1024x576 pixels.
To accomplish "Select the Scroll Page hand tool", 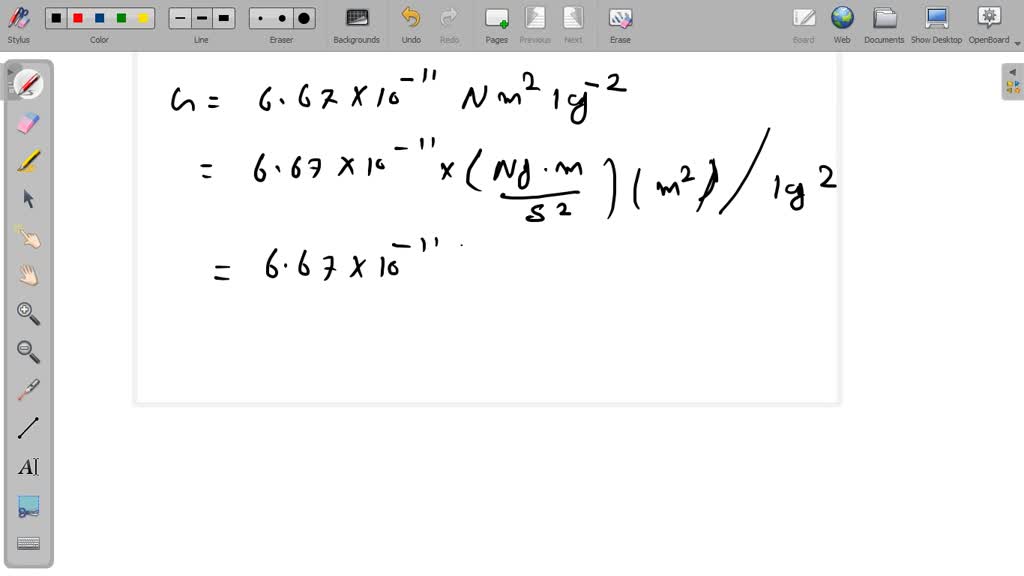I will pyautogui.click(x=27, y=275).
